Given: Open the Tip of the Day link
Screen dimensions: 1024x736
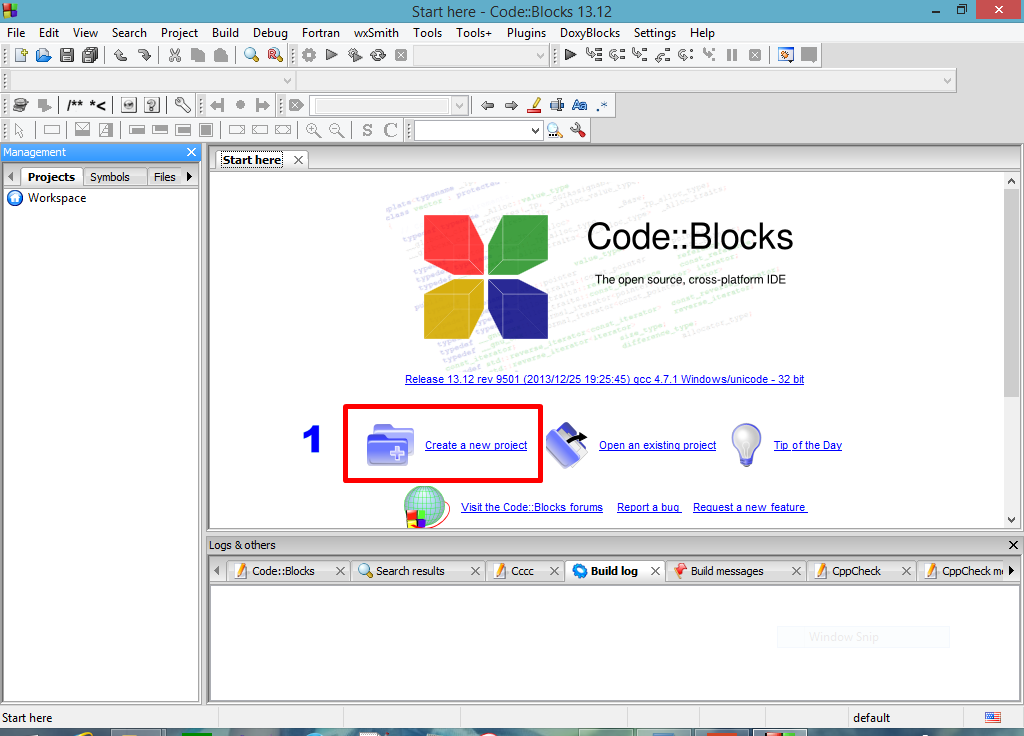Looking at the screenshot, I should [x=808, y=445].
